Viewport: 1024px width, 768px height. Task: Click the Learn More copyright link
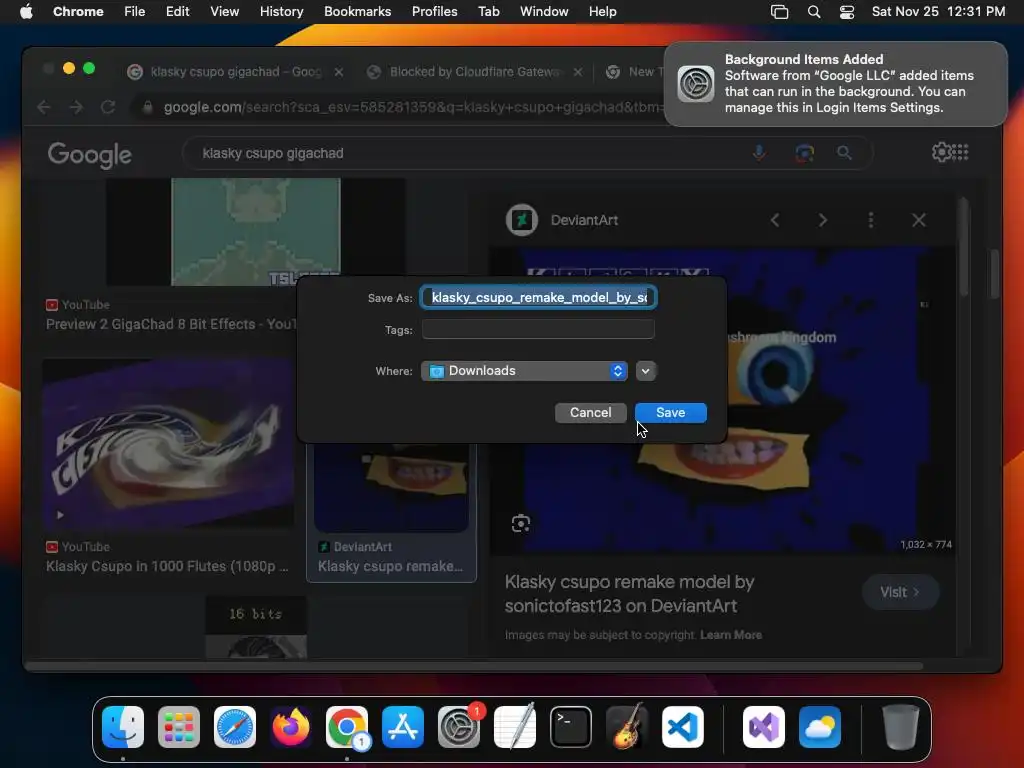pos(731,635)
